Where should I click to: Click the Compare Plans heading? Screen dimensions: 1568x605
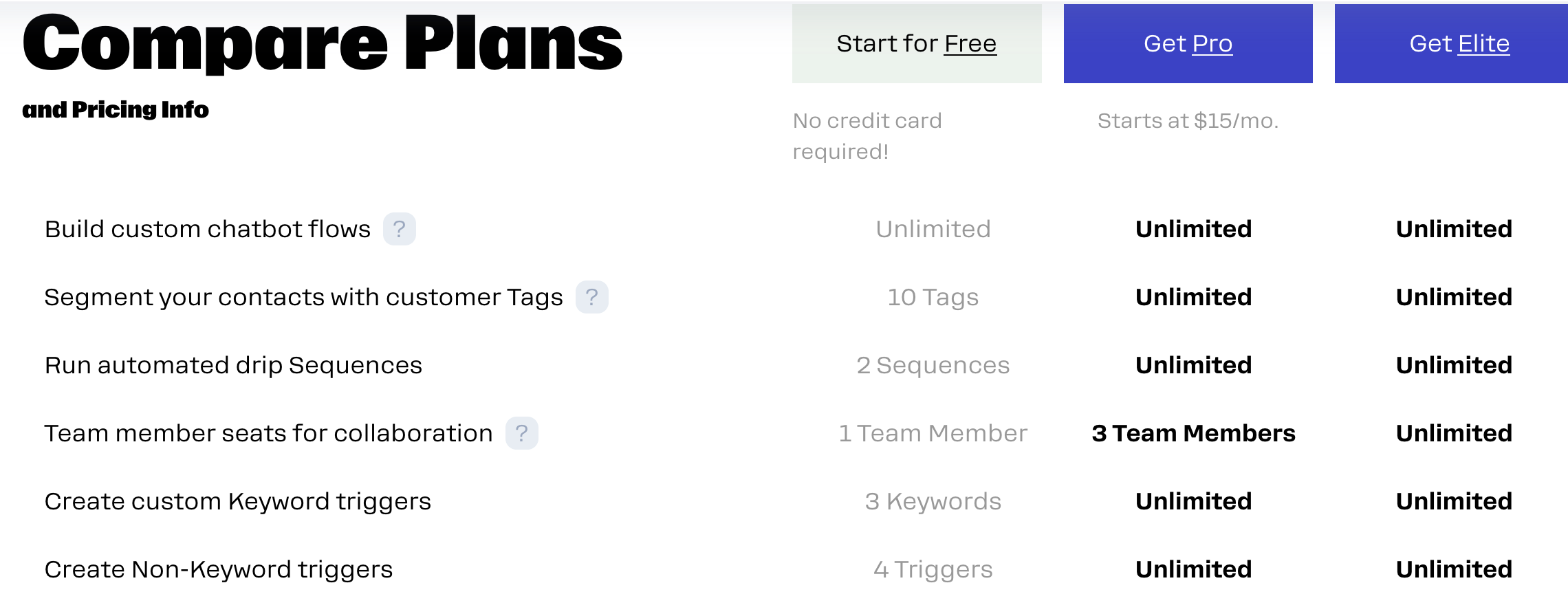point(322,43)
